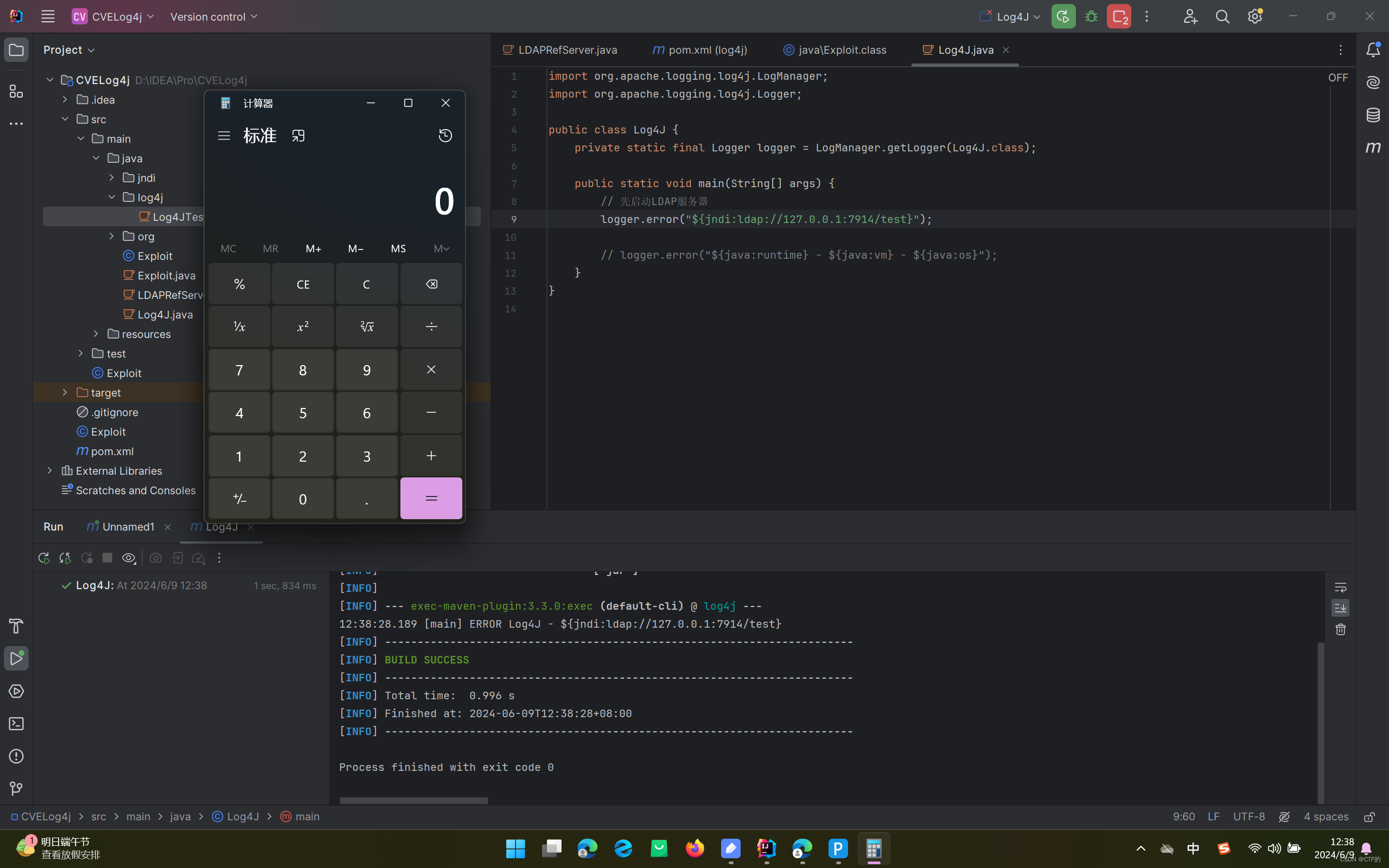Open Search Everywhere magnifier

point(1222,17)
